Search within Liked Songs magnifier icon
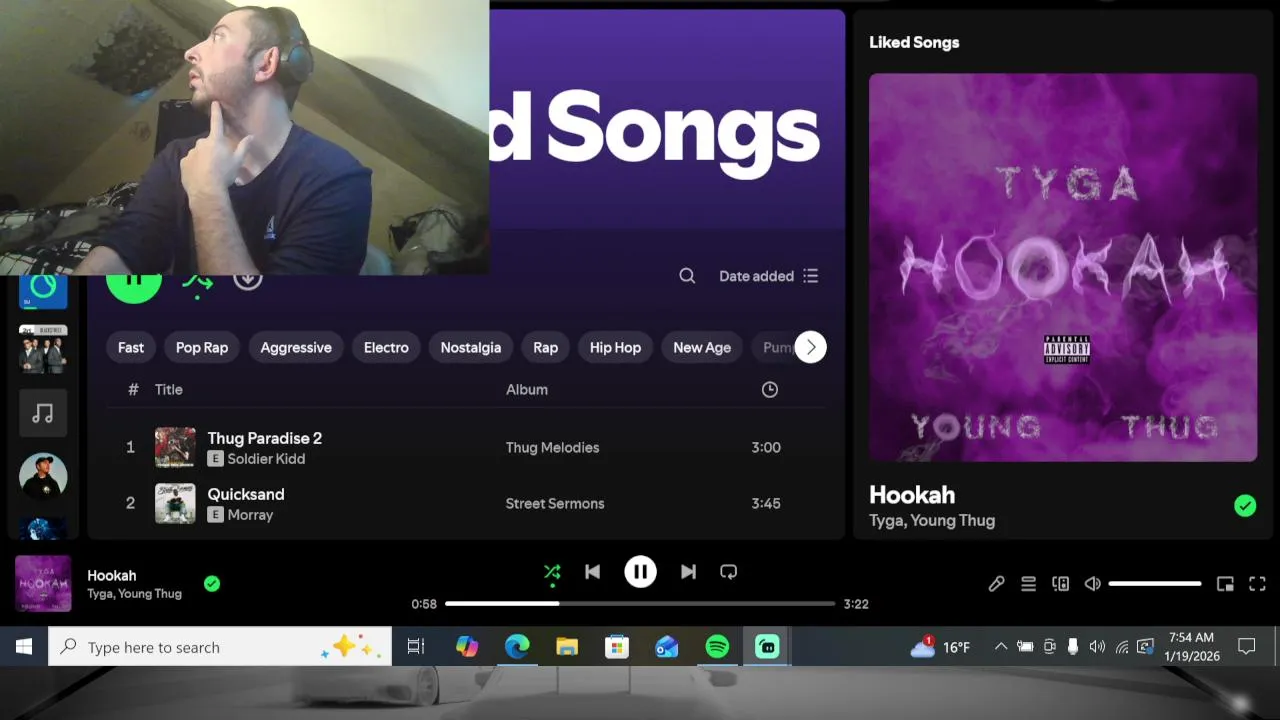The width and height of the screenshot is (1280, 720). [687, 276]
